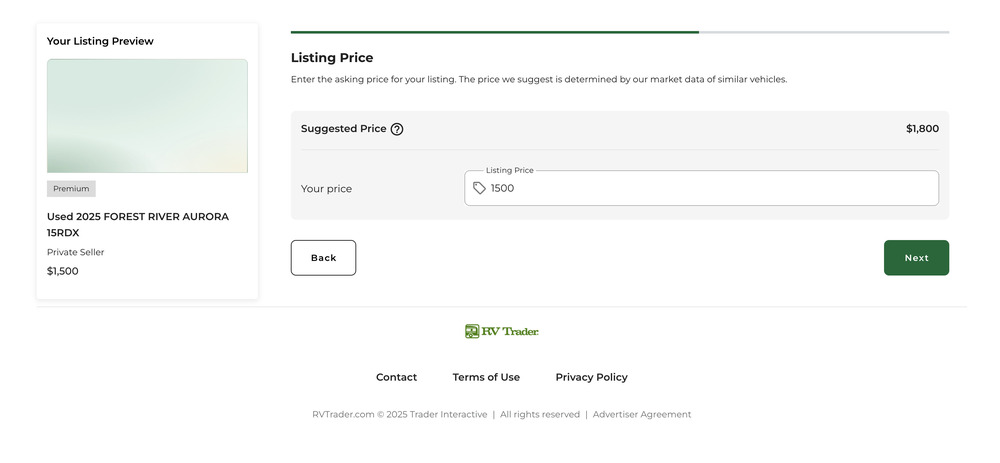Click the RVTrader.com copyright text
The width and height of the screenshot is (1000, 463).
(x=400, y=414)
